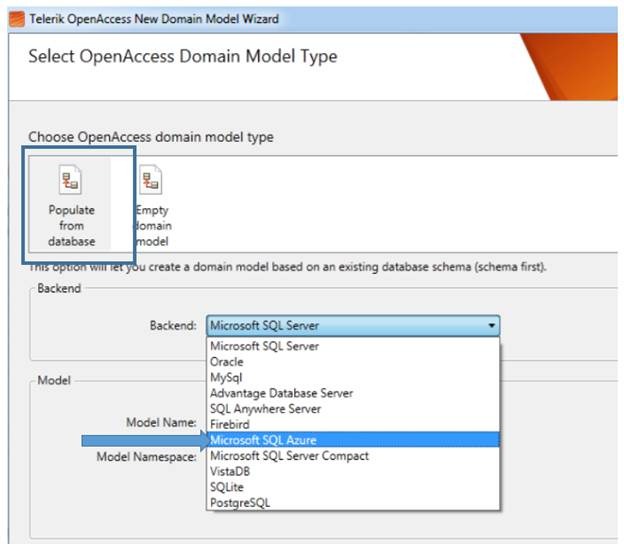Choose VistaDB from the backend list
Image resolution: width=624 pixels, height=544 pixels.
pos(229,471)
